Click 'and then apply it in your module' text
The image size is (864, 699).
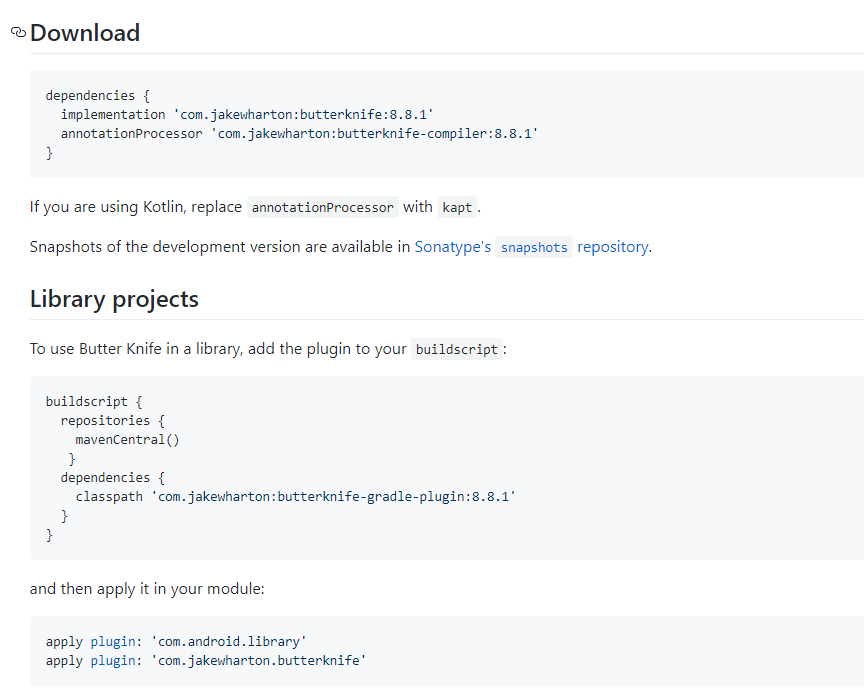(x=147, y=589)
